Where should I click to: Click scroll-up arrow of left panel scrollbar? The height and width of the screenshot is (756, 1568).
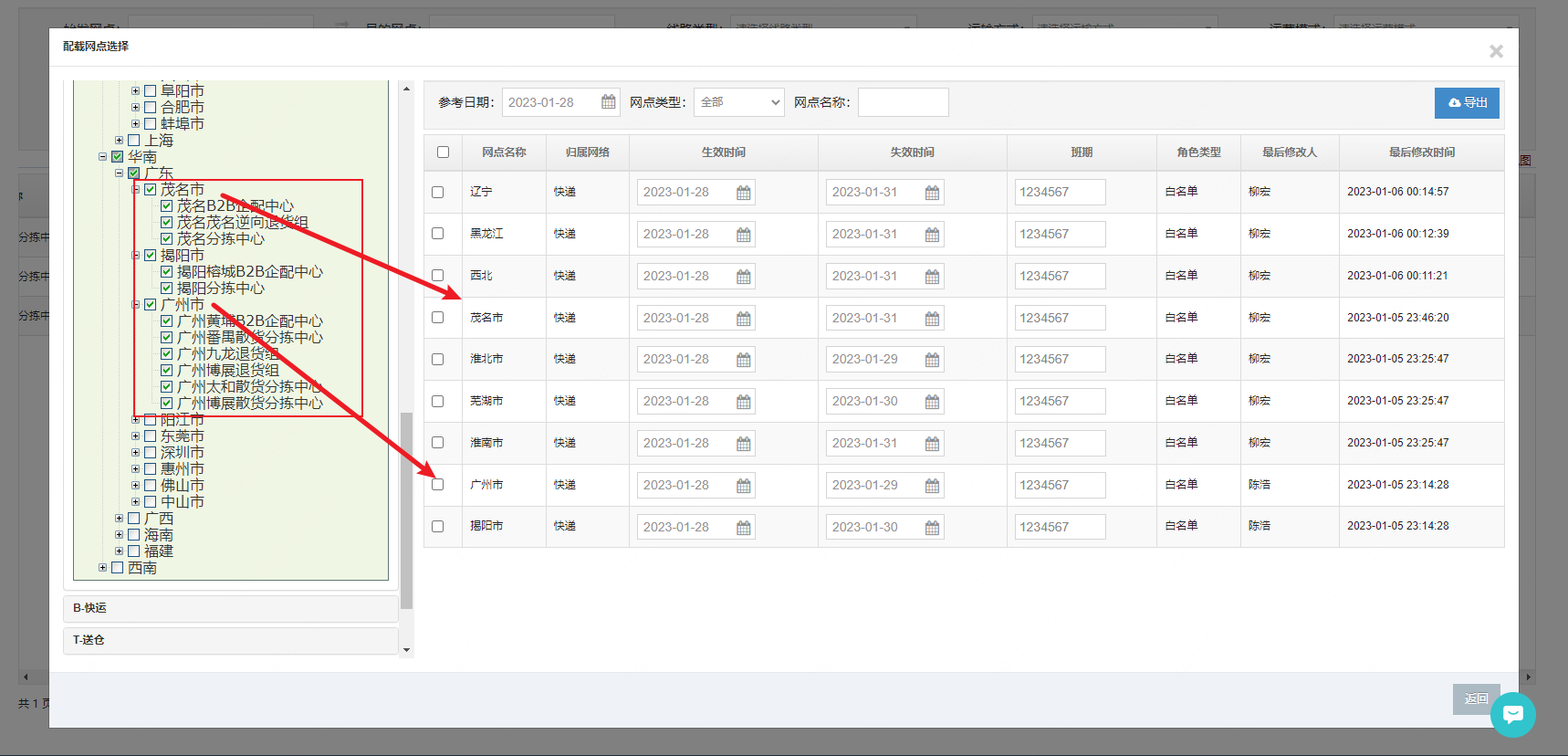[407, 89]
